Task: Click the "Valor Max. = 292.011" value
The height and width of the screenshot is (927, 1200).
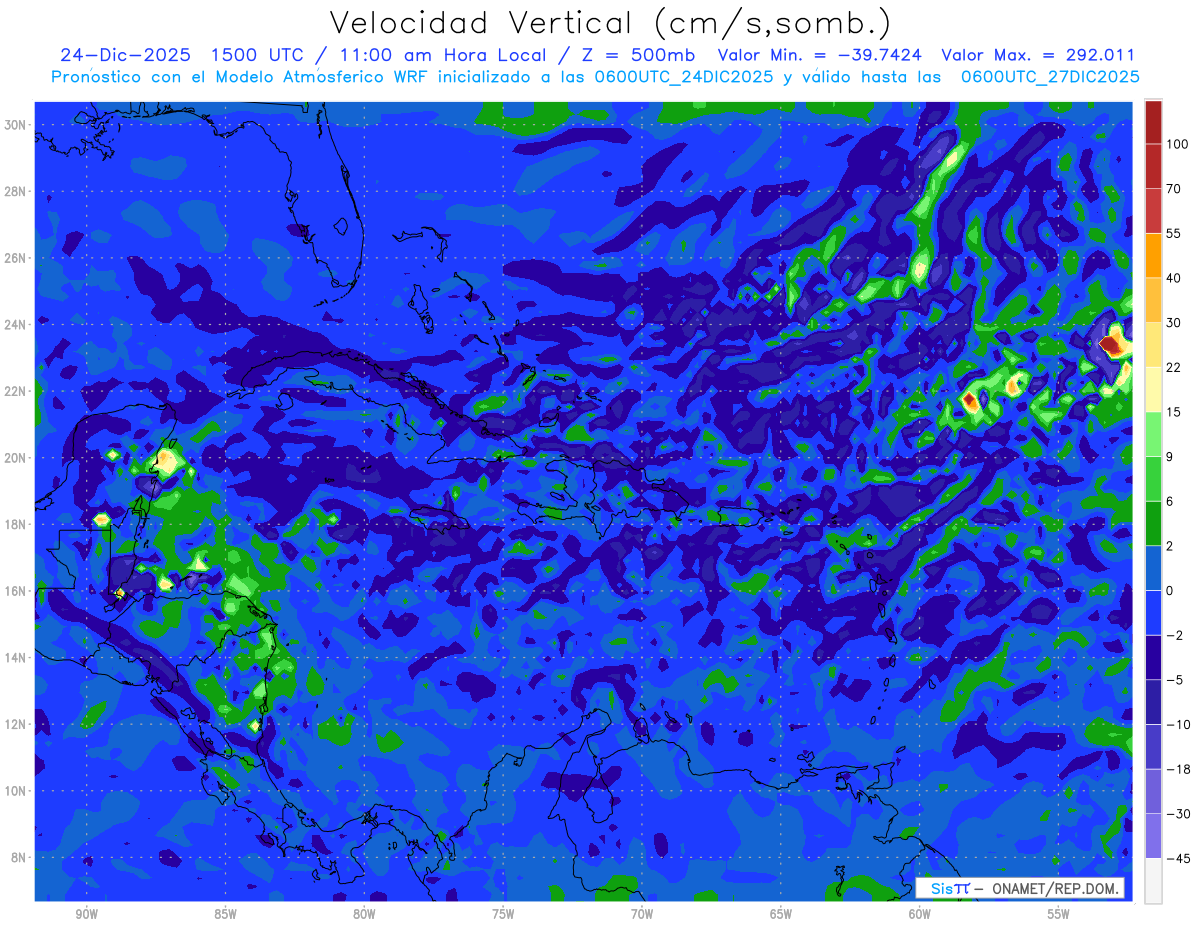Action: tap(1038, 55)
